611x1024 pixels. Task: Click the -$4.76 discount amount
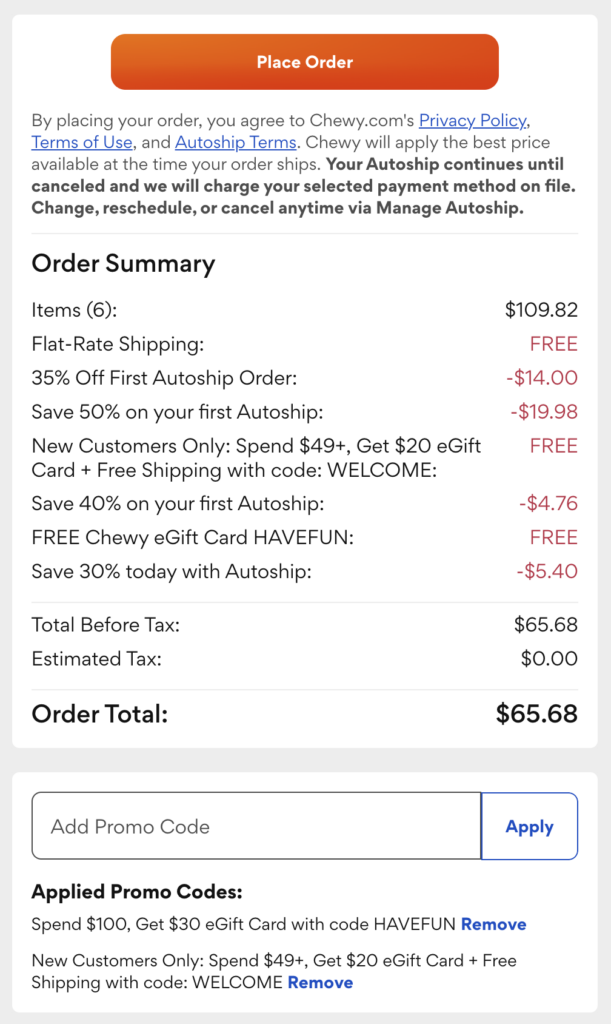[x=548, y=504]
